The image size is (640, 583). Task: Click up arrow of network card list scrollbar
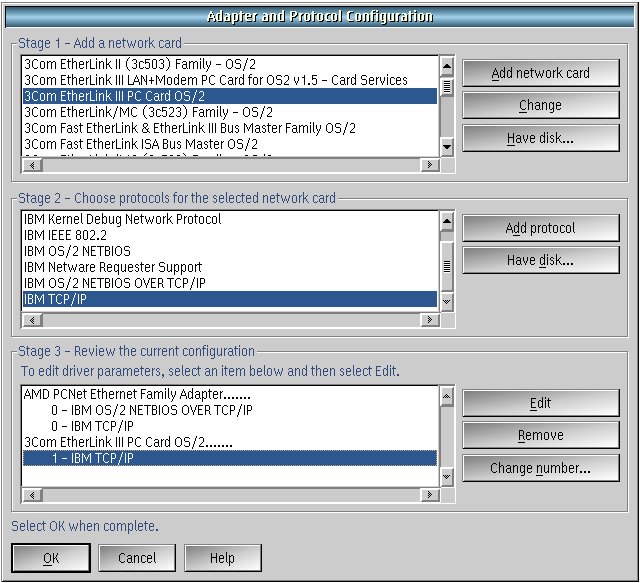tap(447, 66)
